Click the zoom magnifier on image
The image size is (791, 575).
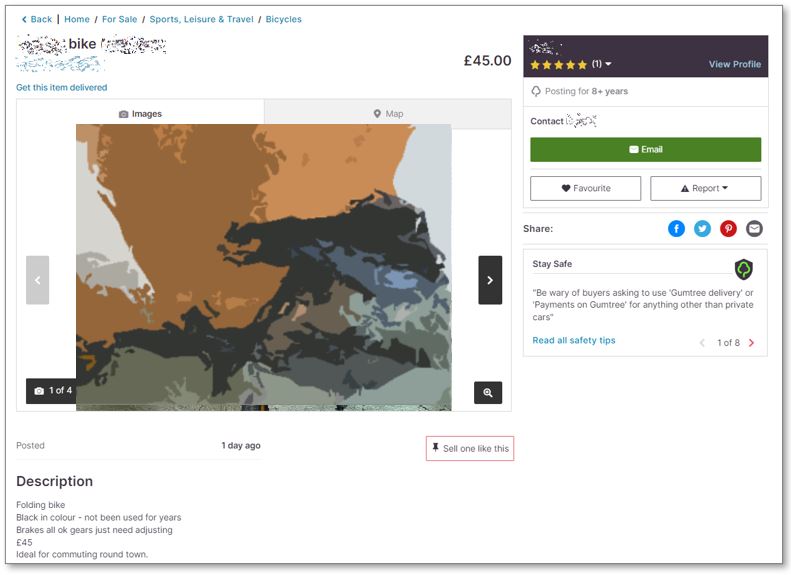tap(488, 393)
